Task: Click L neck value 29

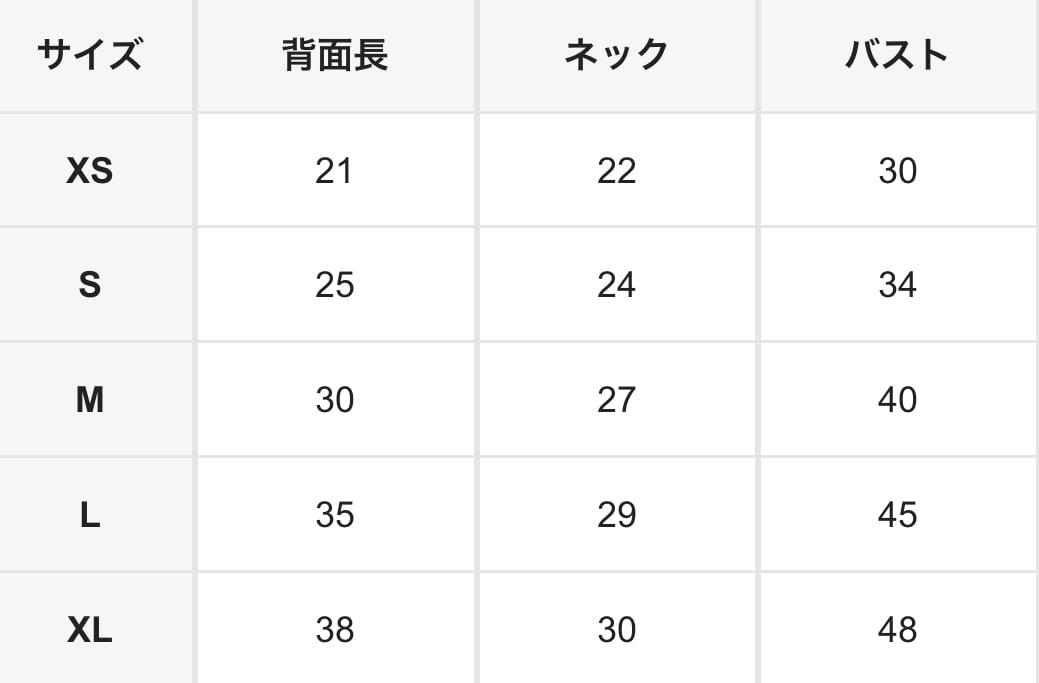Action: point(616,515)
